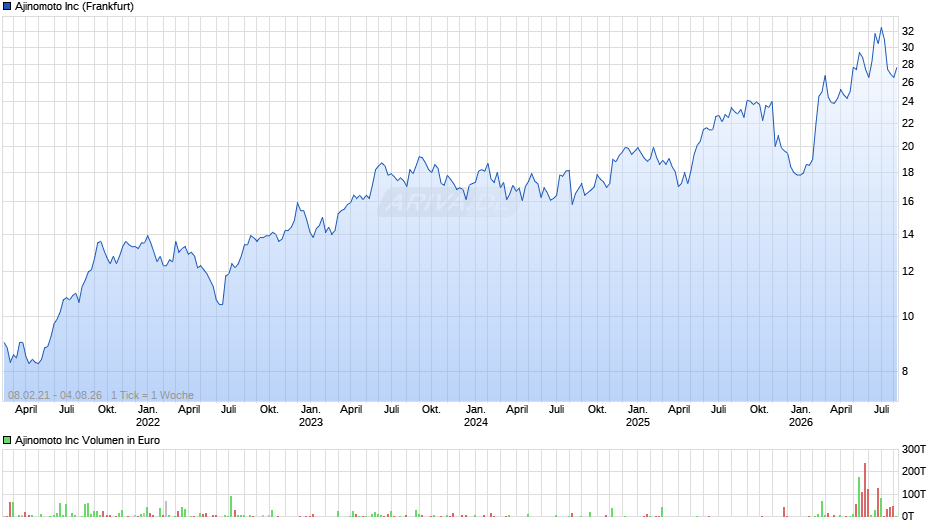
Task: Click the price axis label 20
Action: pos(908,146)
